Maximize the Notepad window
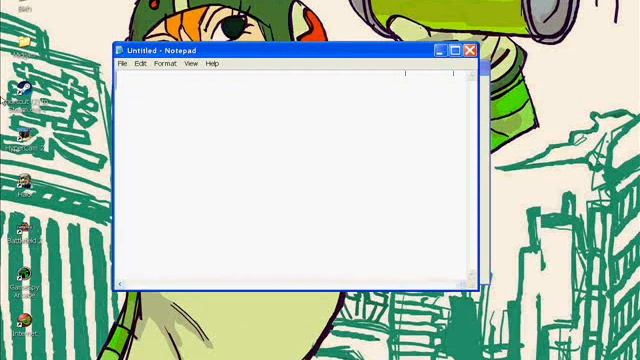This screenshot has width=640, height=360. click(455, 50)
